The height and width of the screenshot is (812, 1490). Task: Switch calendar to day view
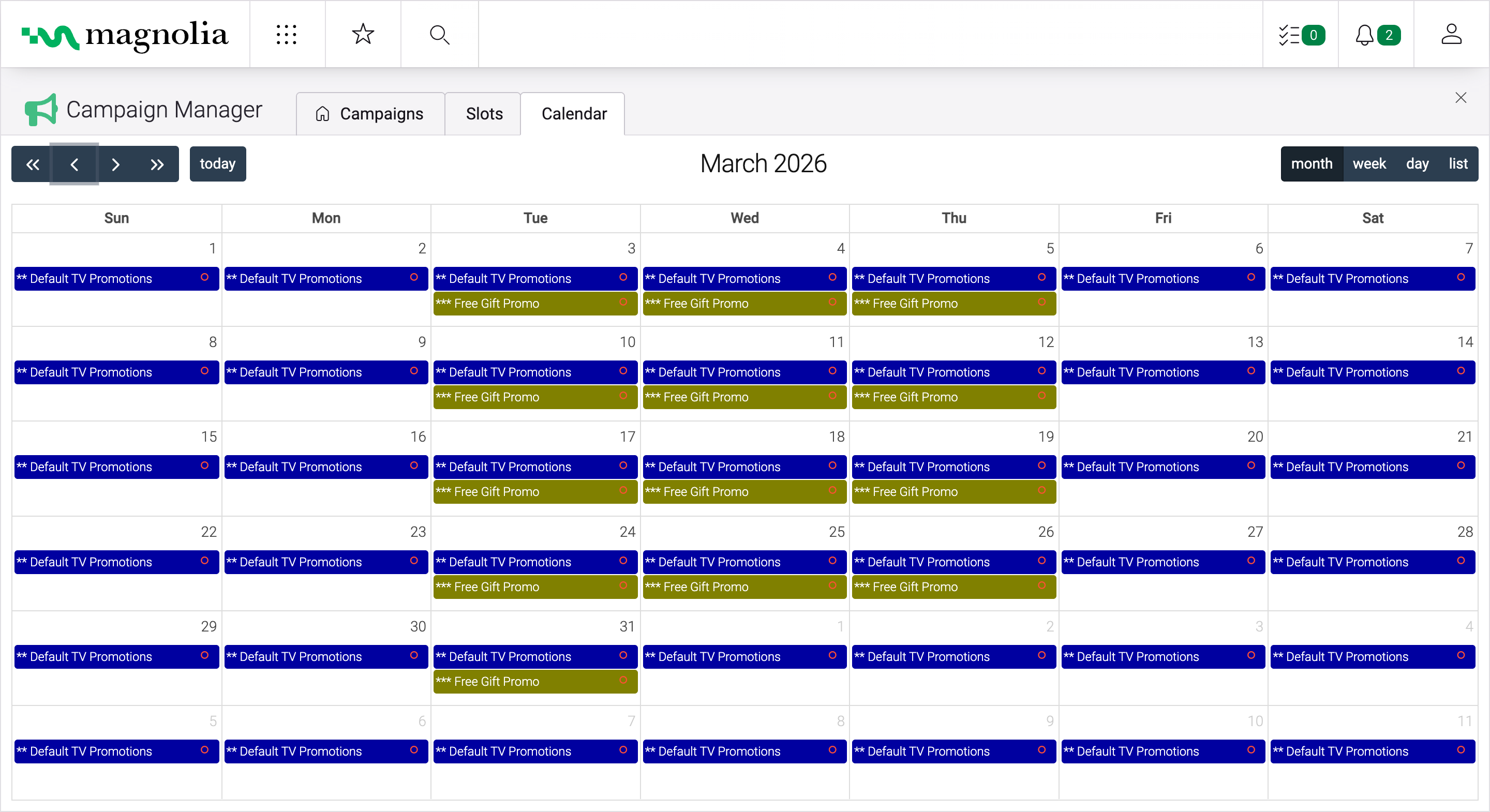1417,164
